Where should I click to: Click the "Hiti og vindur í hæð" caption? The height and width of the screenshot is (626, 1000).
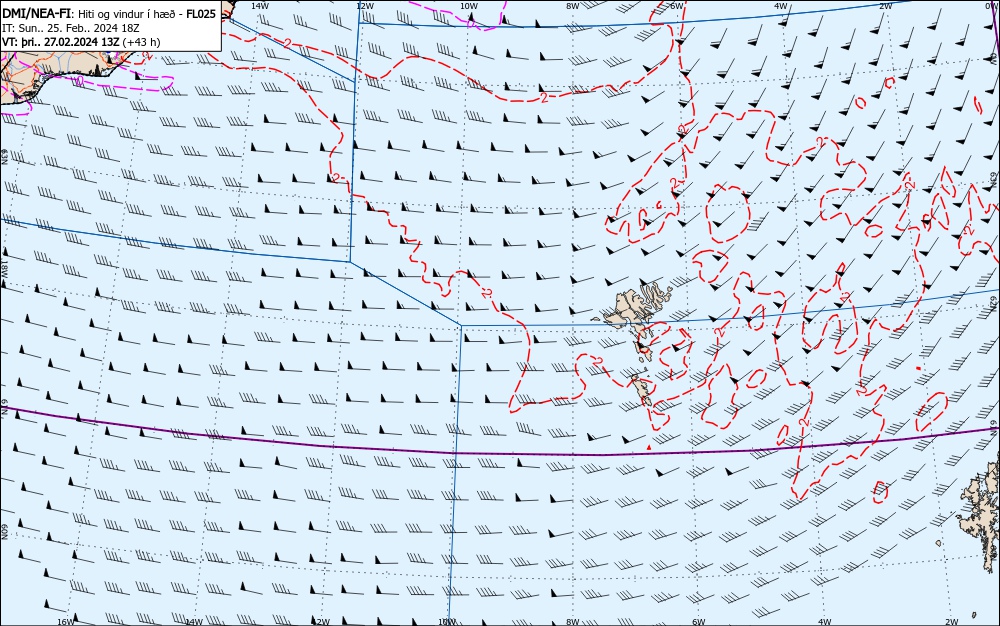[128, 15]
